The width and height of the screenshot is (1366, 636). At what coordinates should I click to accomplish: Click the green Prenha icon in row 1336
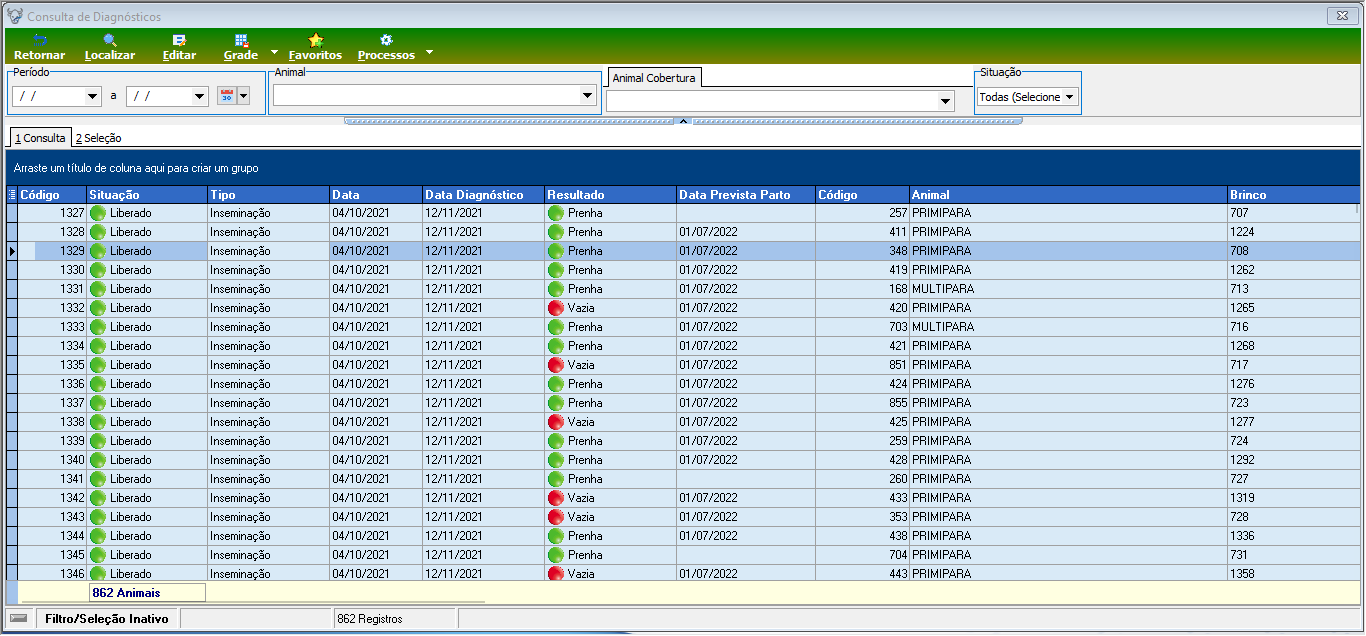click(x=556, y=384)
